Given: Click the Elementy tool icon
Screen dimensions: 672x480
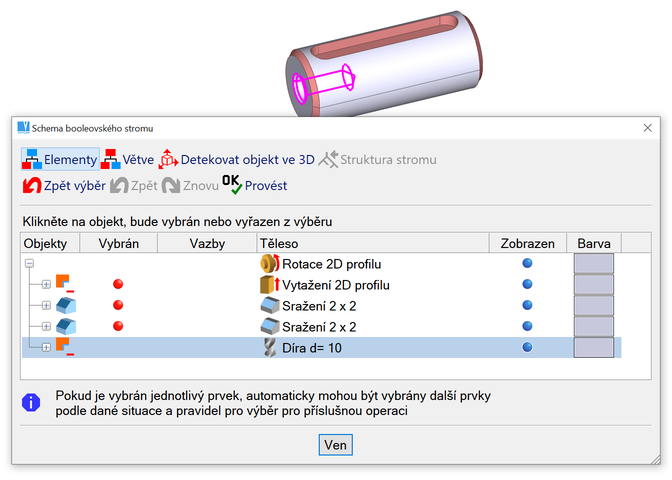Looking at the screenshot, I should (x=31, y=160).
